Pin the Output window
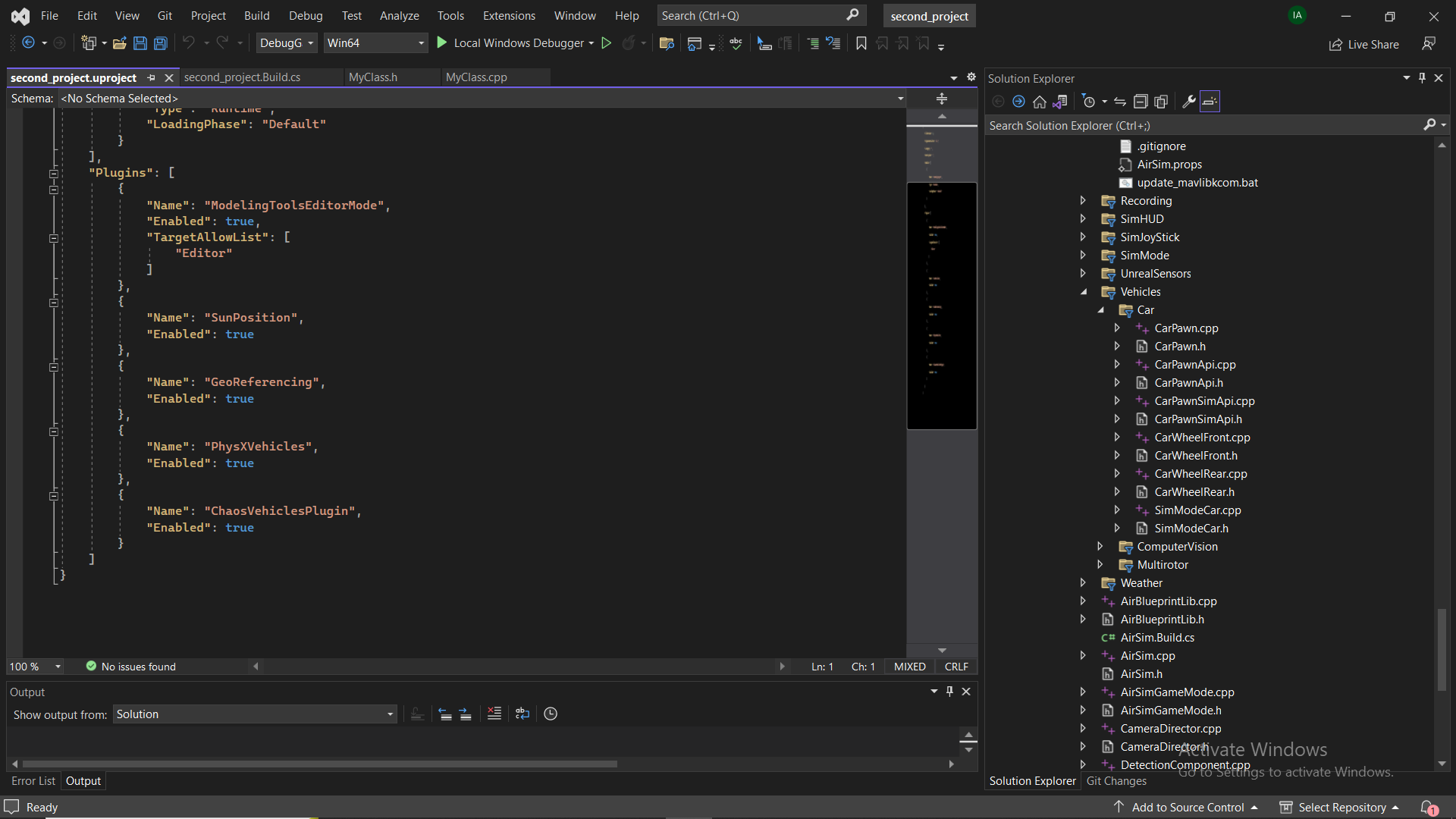 tap(949, 692)
